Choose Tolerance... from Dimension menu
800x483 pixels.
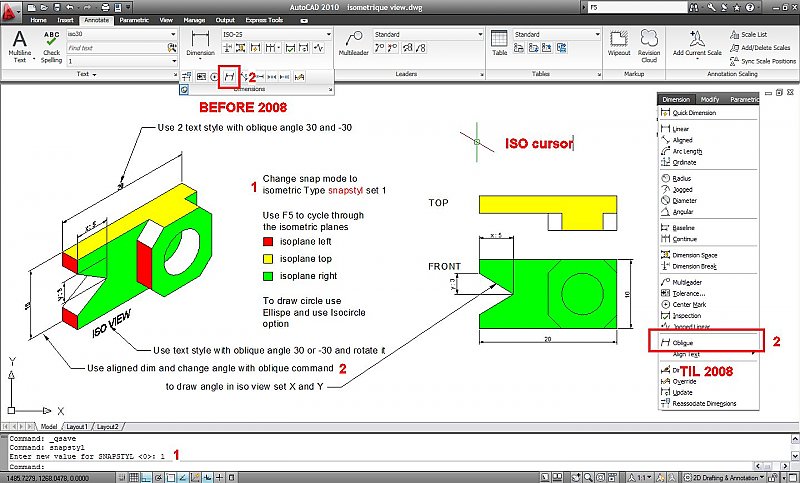[689, 293]
